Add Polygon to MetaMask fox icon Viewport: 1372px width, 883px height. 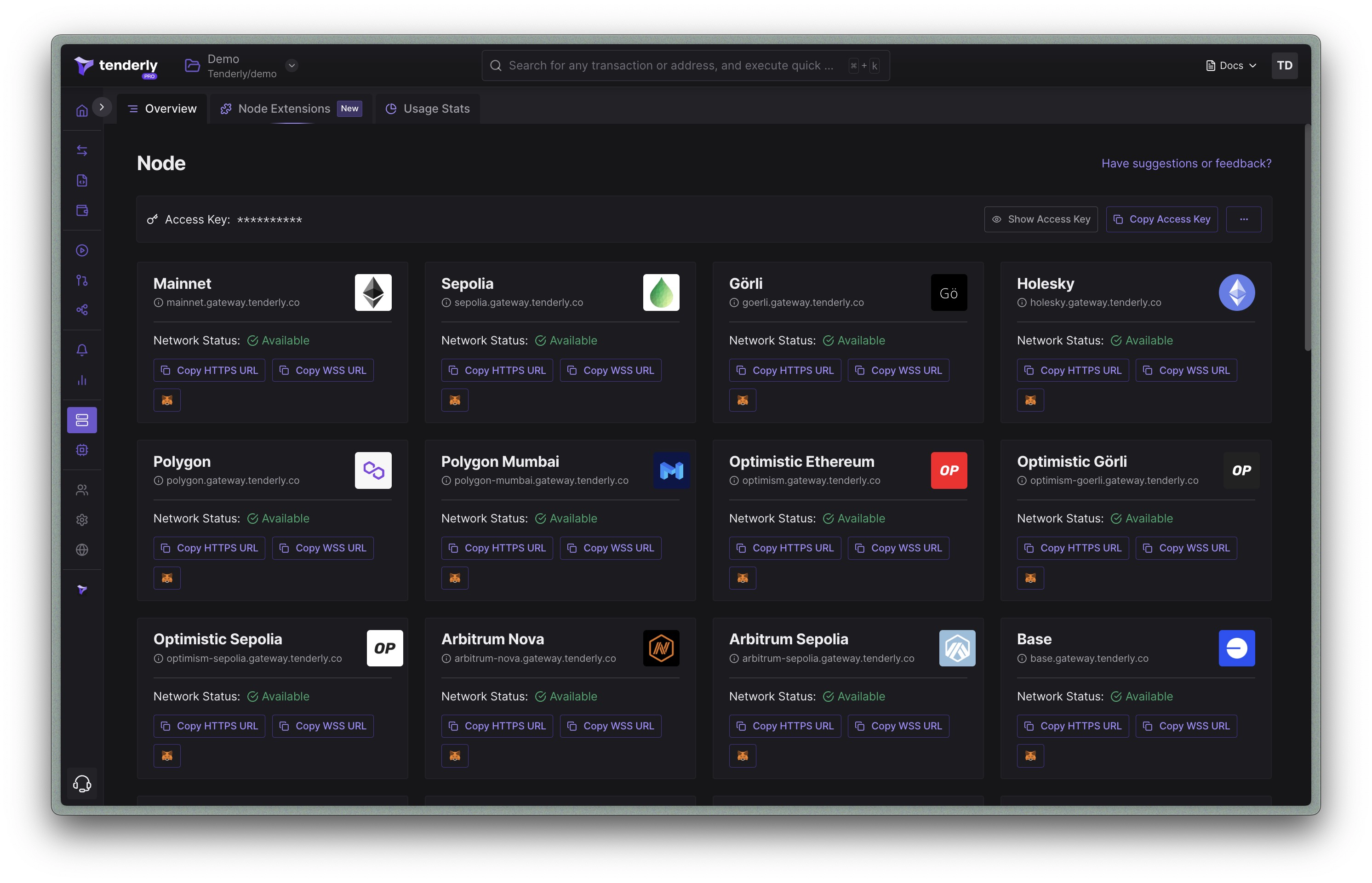[167, 578]
